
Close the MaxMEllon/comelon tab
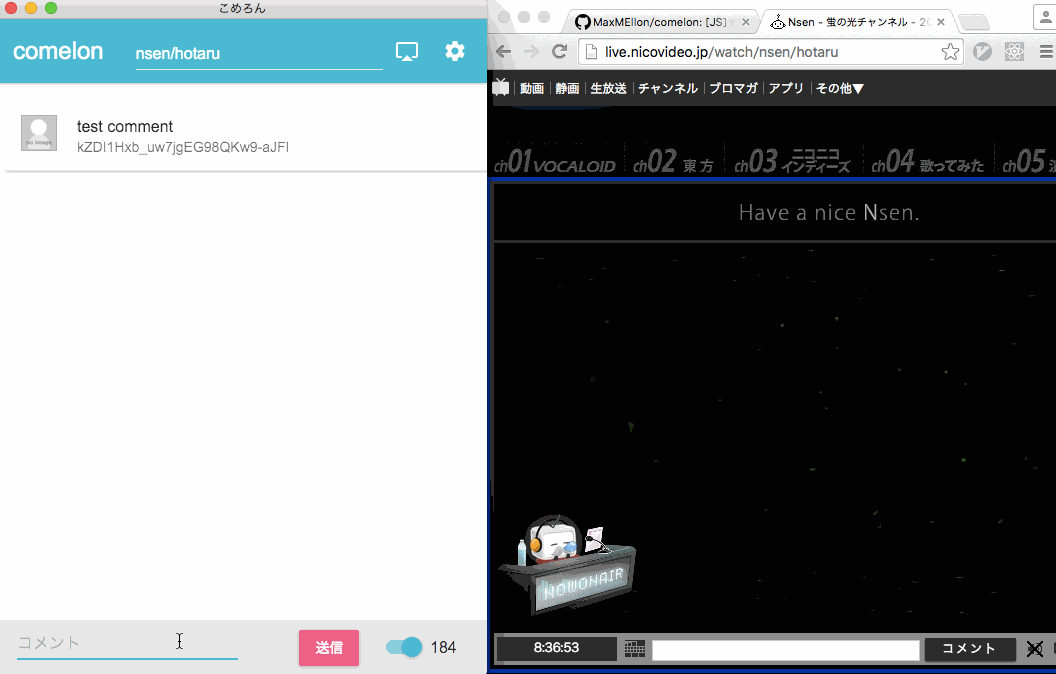(746, 22)
